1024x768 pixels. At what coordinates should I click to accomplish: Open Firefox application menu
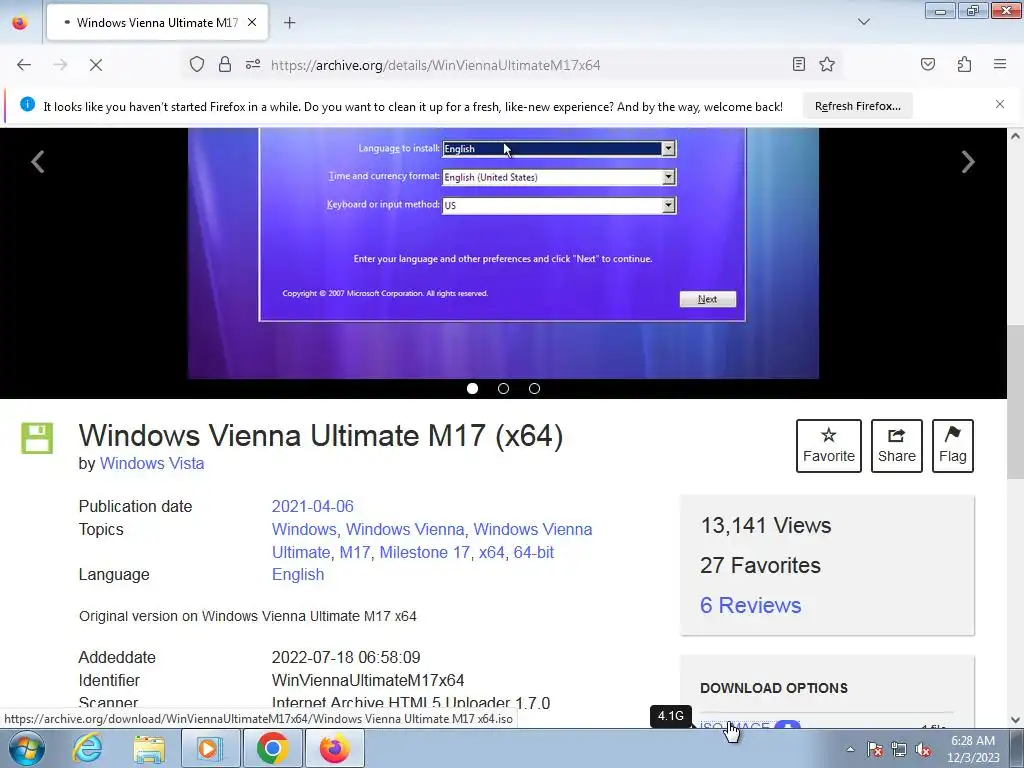pos(1000,64)
